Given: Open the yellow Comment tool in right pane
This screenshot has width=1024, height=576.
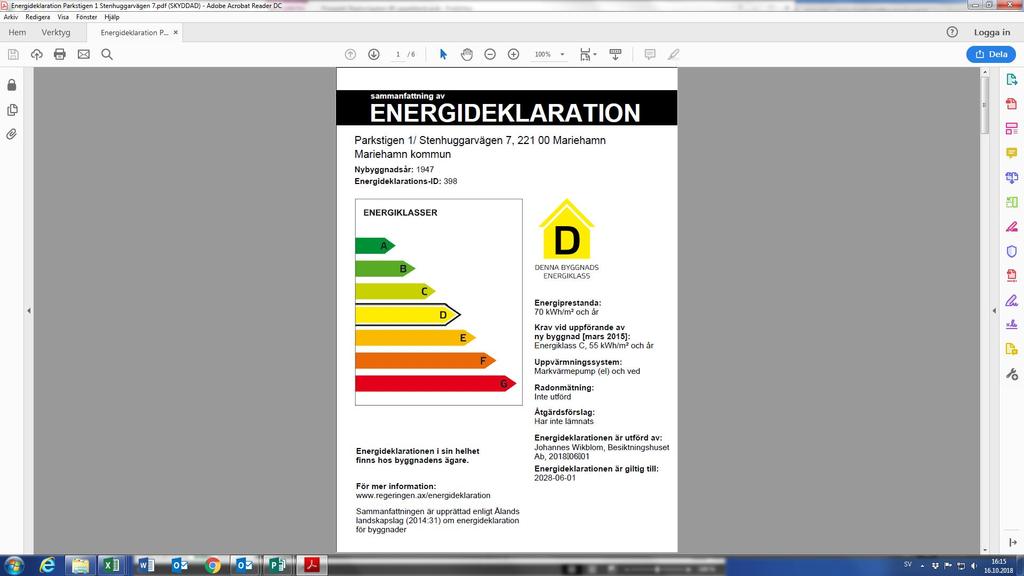Looking at the screenshot, I should tap(1012, 153).
